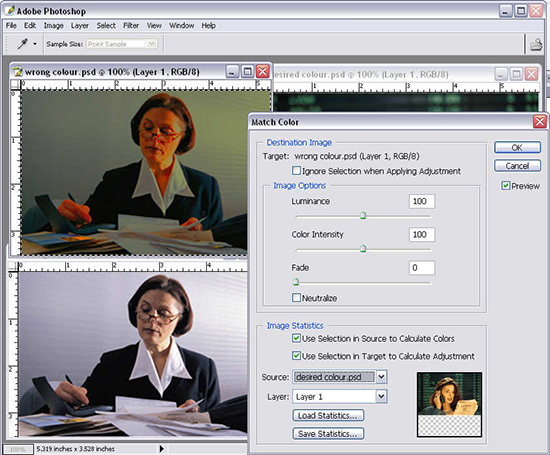Screen dimensions: 550x455
Task: Click the Load Statistics button
Action: click(x=328, y=416)
